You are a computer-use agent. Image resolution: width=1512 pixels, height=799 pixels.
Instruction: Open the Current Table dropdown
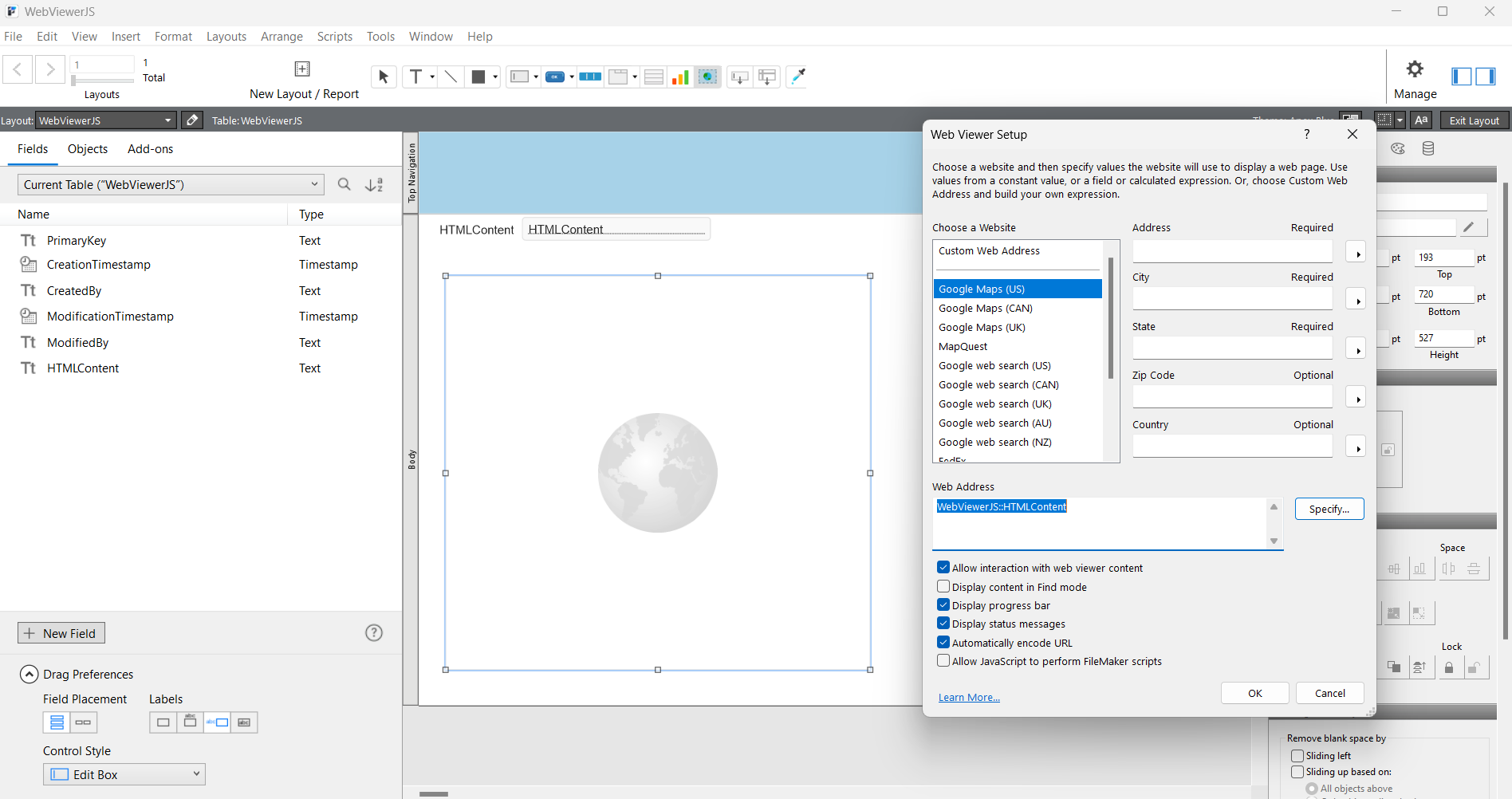[171, 184]
